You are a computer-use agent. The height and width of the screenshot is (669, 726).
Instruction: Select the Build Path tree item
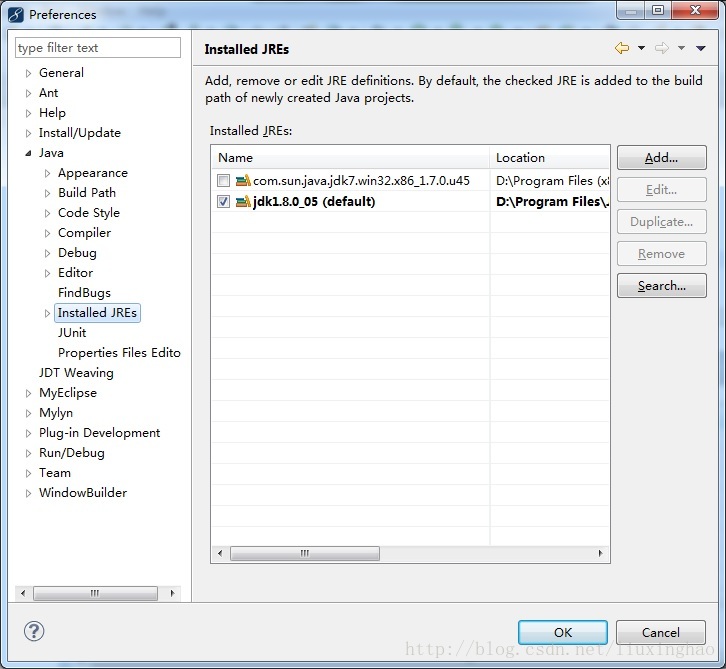click(x=87, y=193)
